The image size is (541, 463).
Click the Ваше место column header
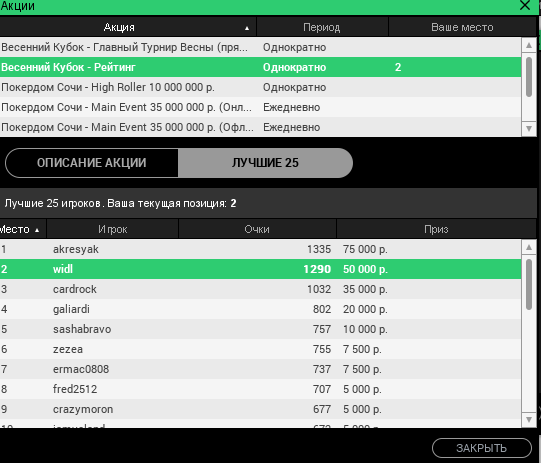[462, 27]
